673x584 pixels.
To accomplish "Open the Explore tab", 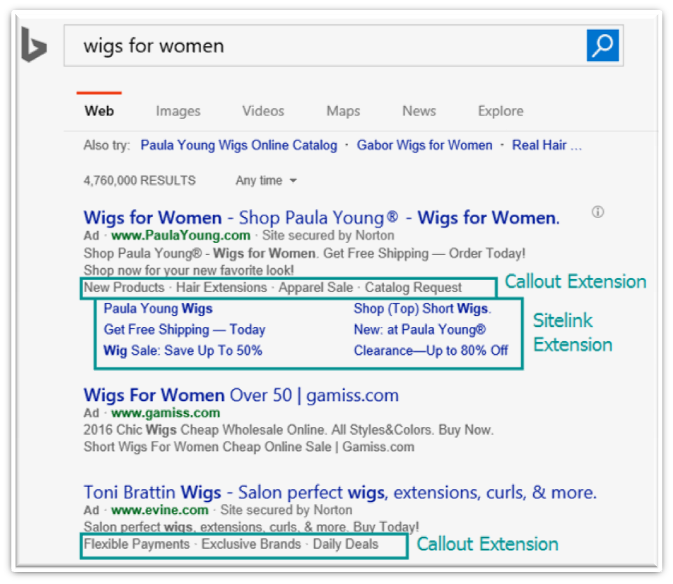I will click(500, 111).
